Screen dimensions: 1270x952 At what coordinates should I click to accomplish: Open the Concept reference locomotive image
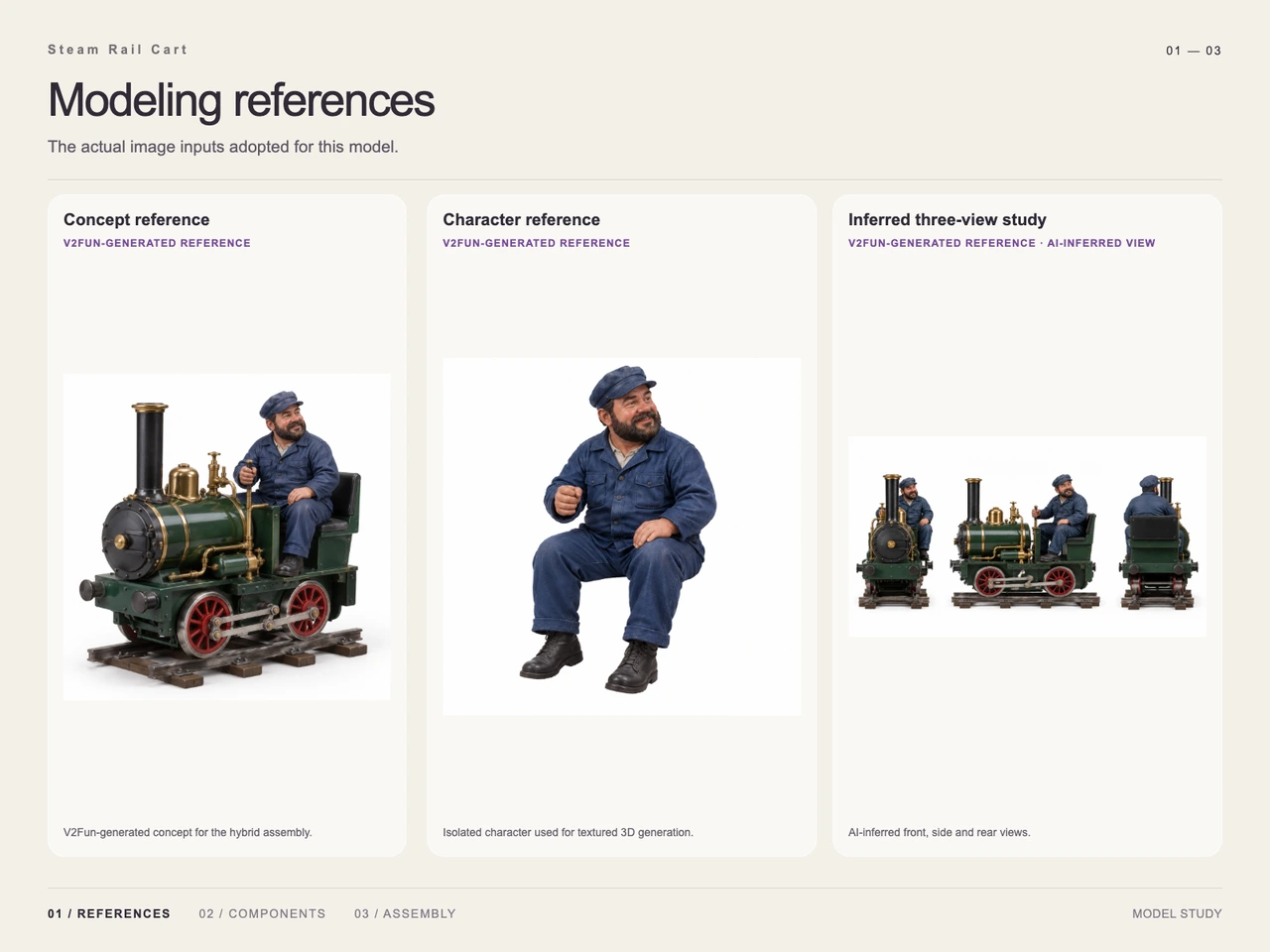point(227,537)
